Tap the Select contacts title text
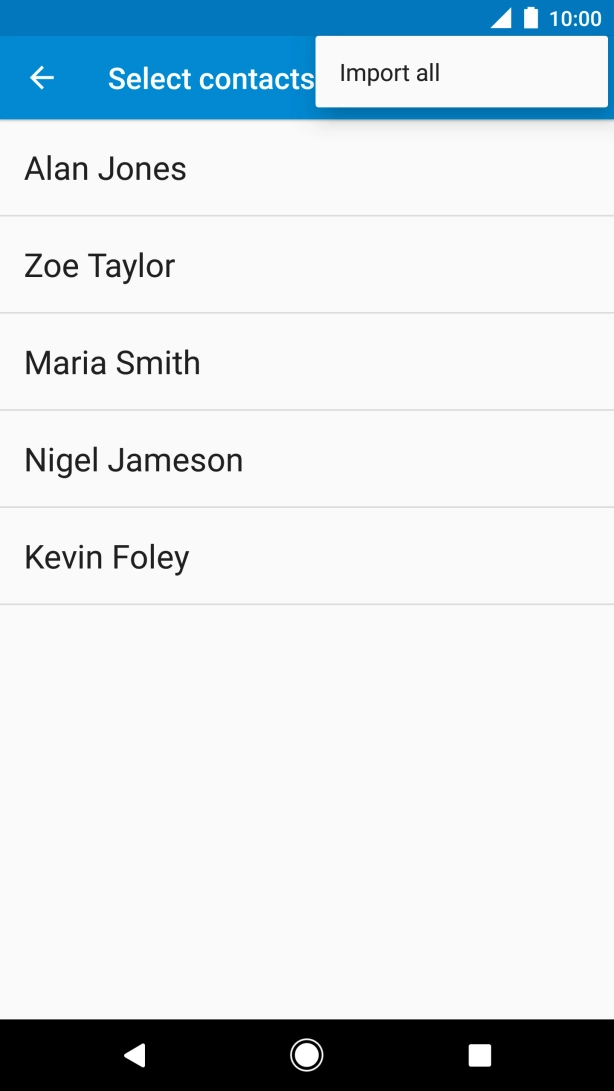This screenshot has width=614, height=1091. [210, 79]
